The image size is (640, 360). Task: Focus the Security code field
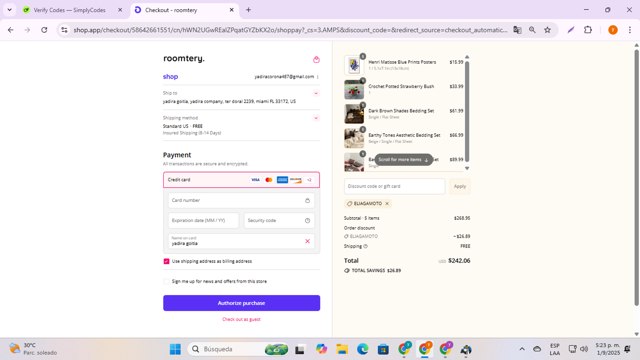279,220
